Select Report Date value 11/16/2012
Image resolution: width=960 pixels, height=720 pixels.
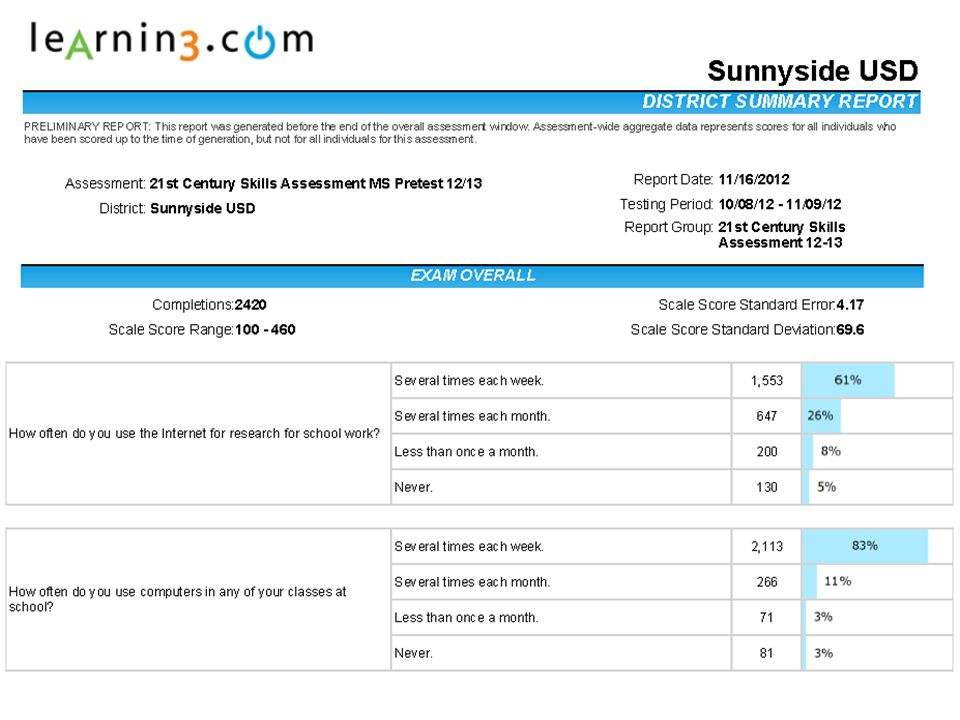click(x=754, y=179)
